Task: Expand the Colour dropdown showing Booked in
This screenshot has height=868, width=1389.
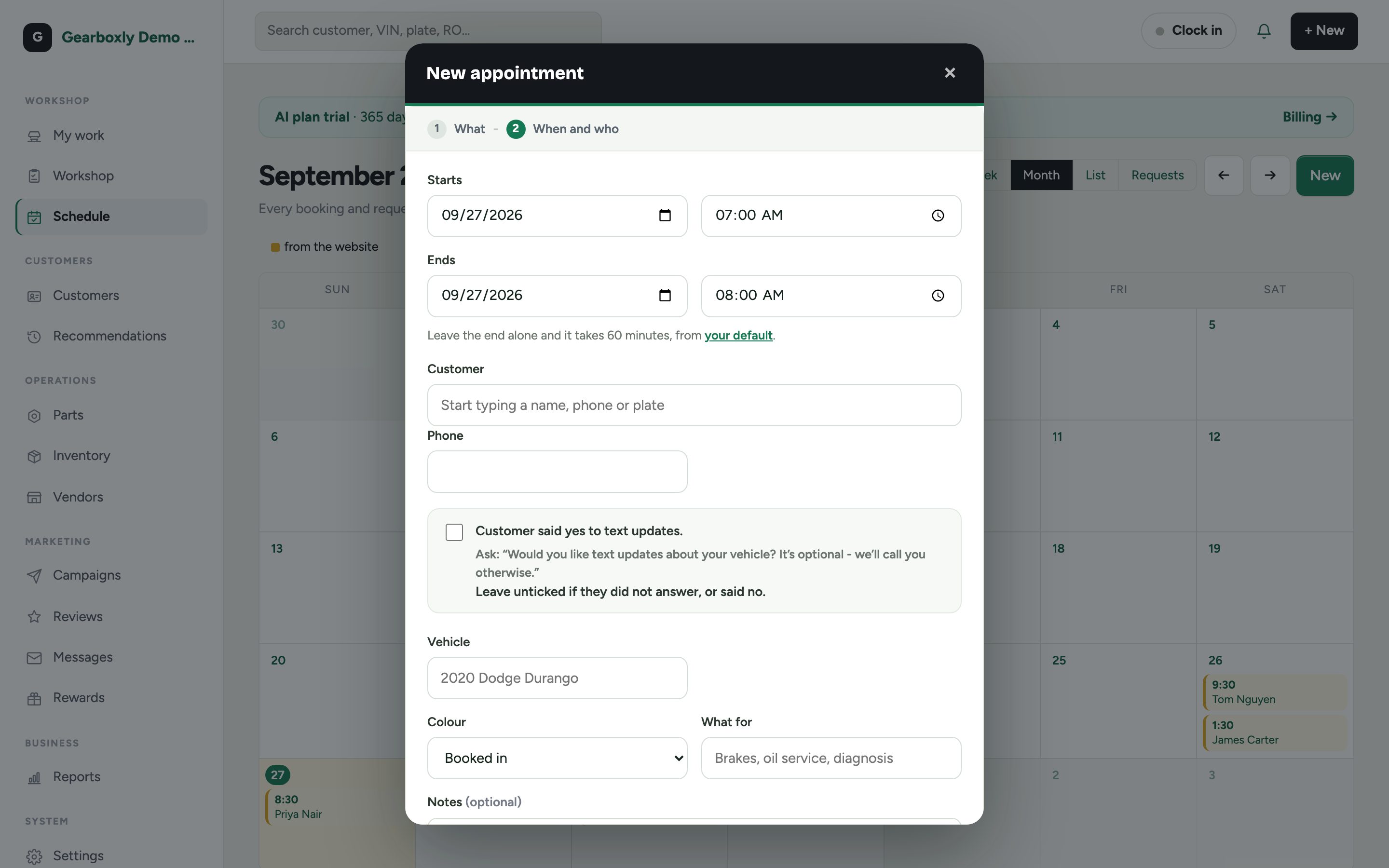Action: point(557,758)
